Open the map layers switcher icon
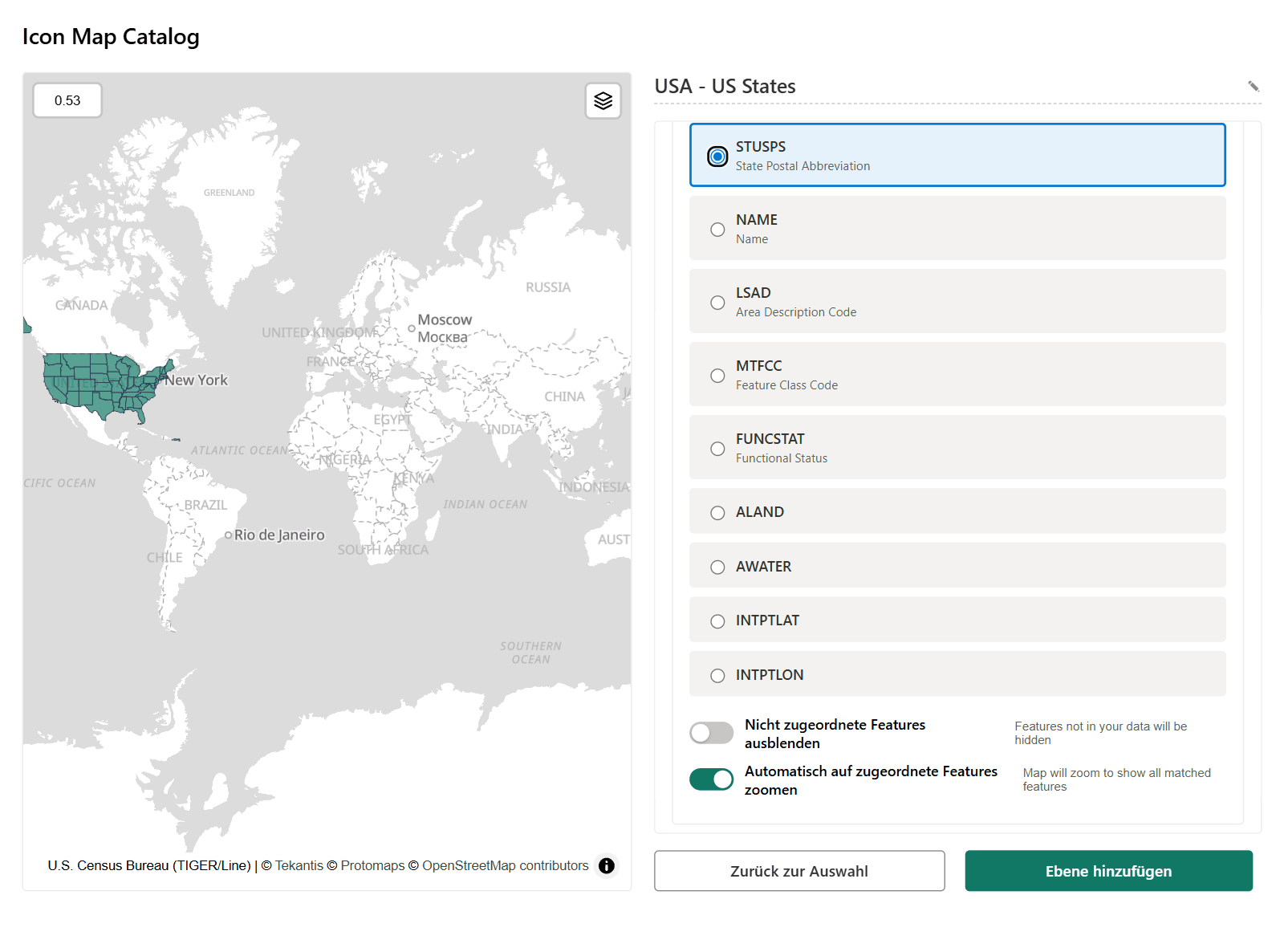 [603, 100]
